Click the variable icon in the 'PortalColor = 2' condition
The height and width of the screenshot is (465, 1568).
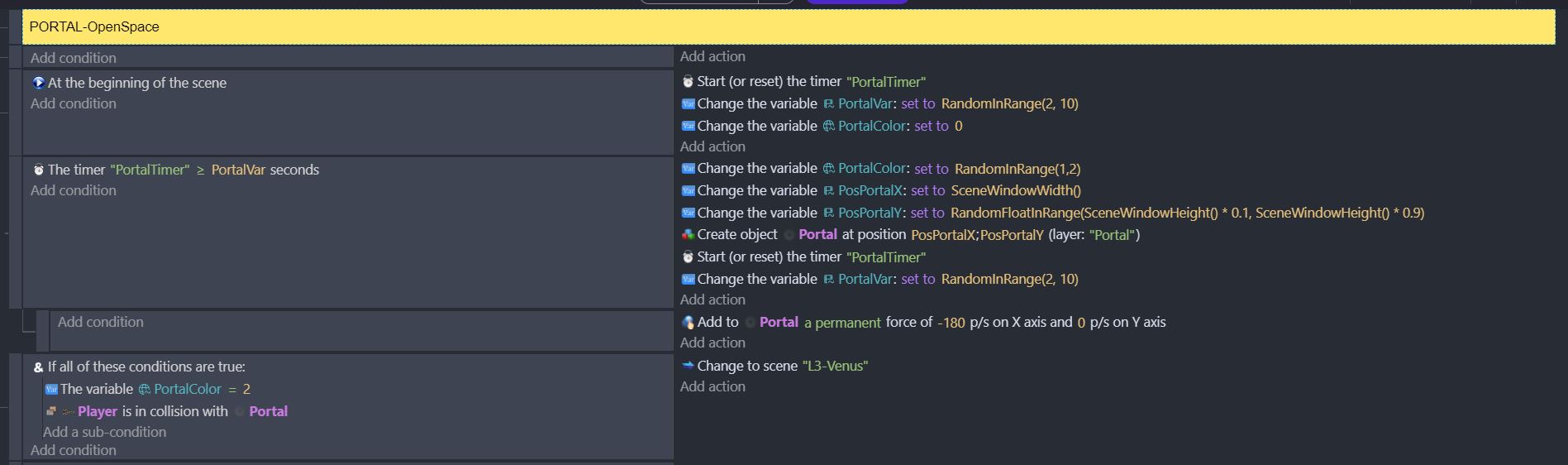click(51, 389)
